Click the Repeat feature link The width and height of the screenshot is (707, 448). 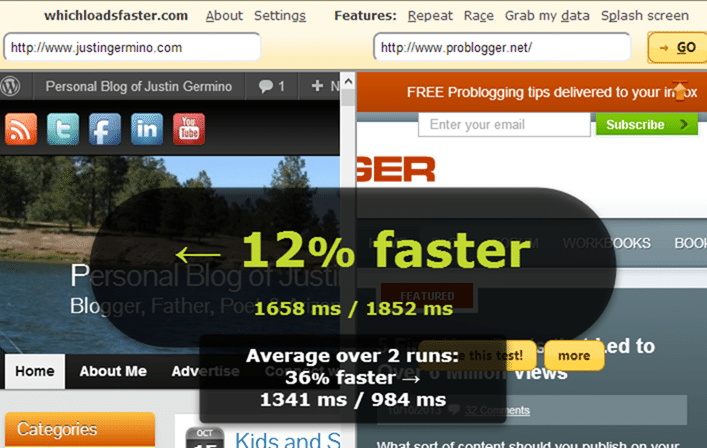pos(430,16)
